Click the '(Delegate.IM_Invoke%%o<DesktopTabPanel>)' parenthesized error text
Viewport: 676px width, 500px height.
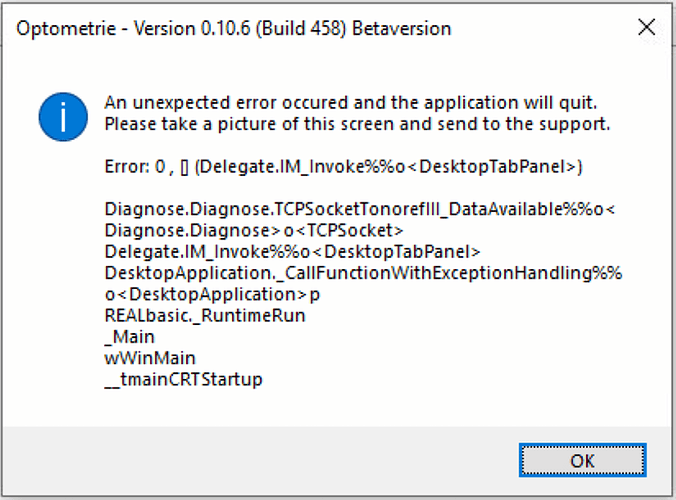point(388,167)
